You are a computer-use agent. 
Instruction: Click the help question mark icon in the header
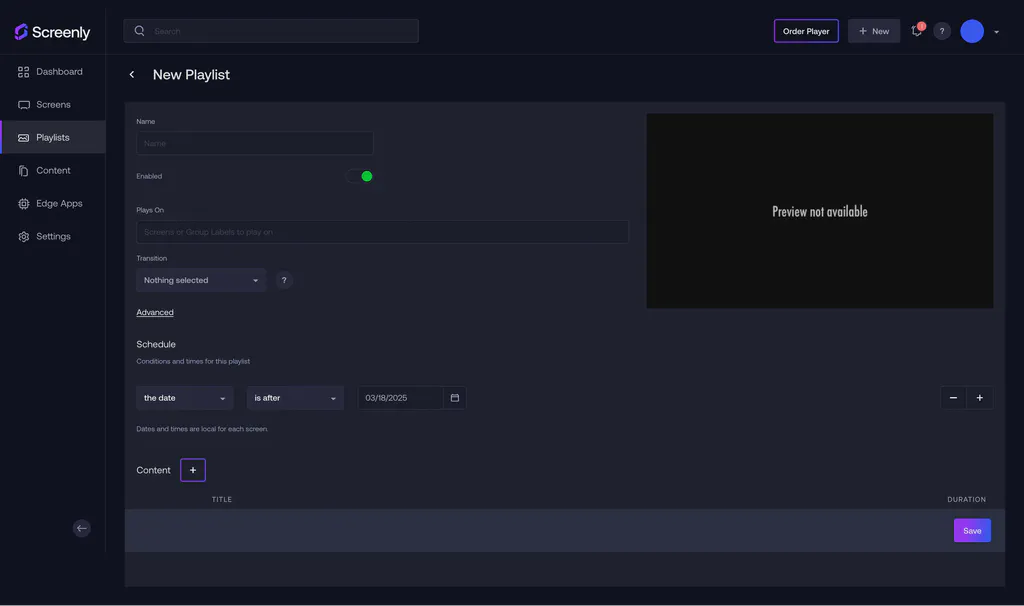click(x=941, y=31)
